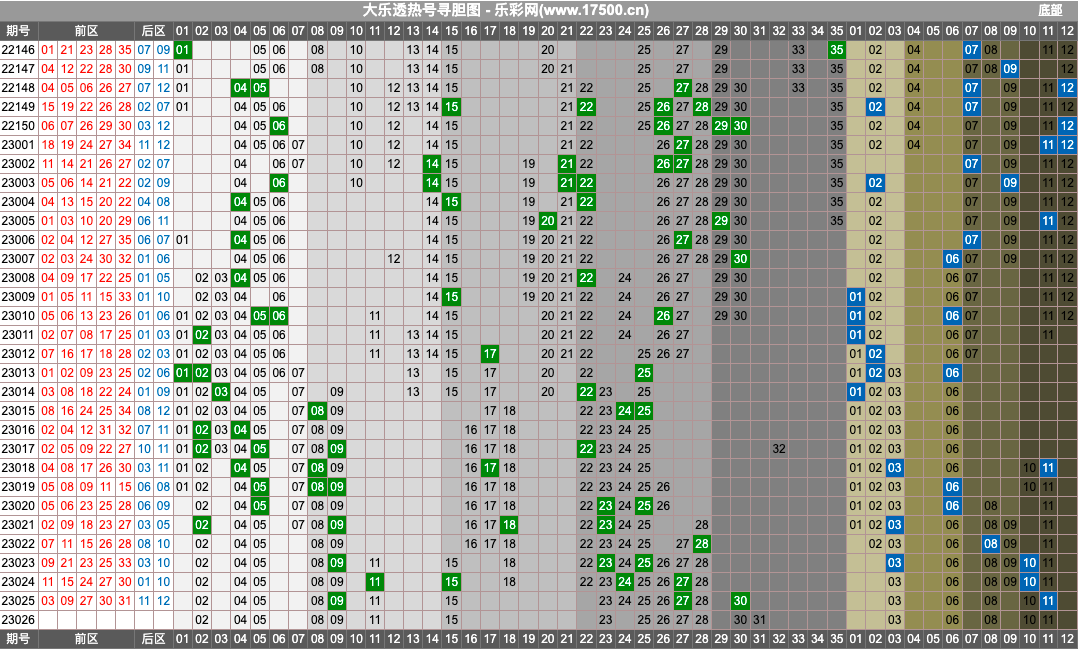Select green highlighted 29 in row 22150
The width and height of the screenshot is (1080, 649).
coord(720,125)
